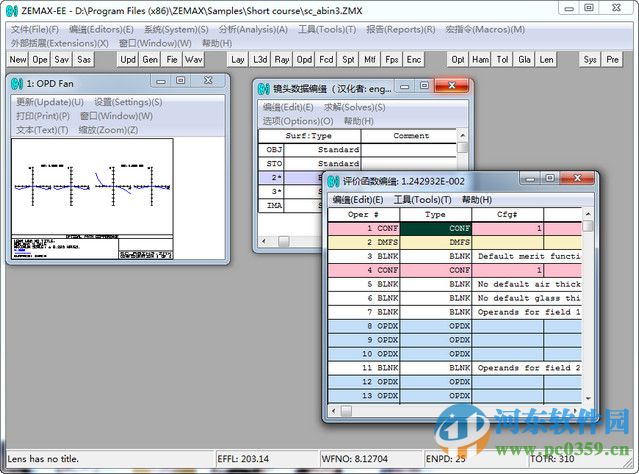Open the Editors menu
Screen dimensions: 639x474
101,29
